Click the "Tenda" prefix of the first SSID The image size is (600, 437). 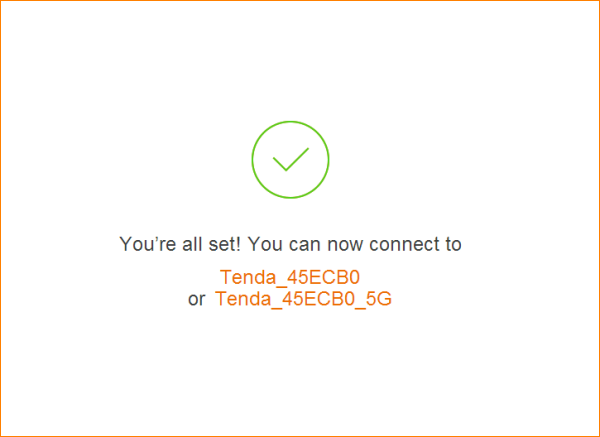[x=248, y=277]
